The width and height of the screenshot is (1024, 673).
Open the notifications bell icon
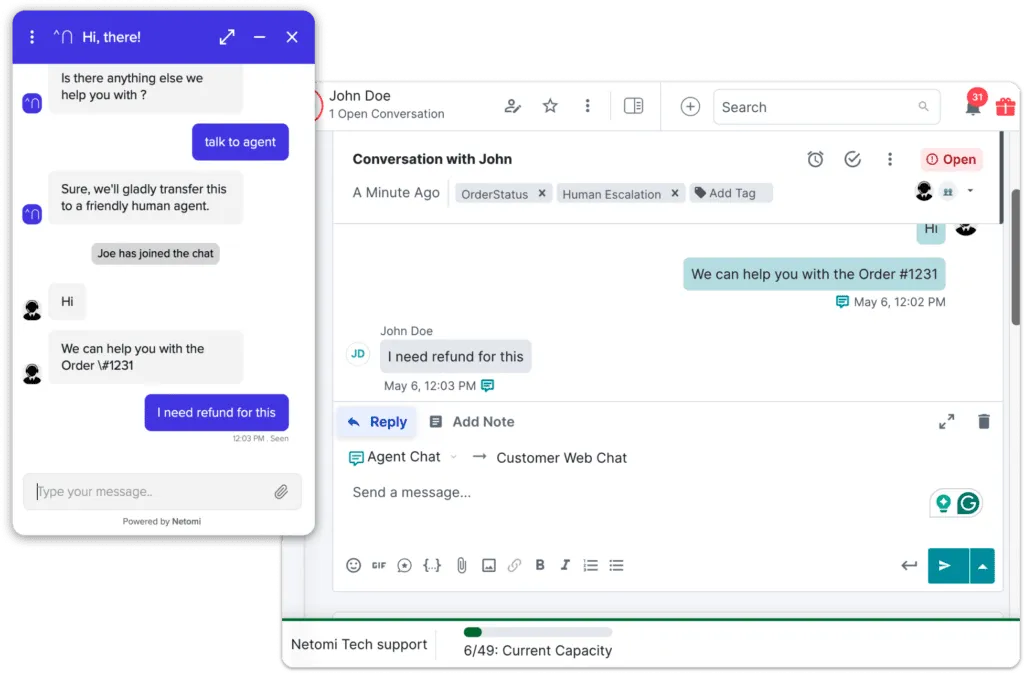[972, 108]
